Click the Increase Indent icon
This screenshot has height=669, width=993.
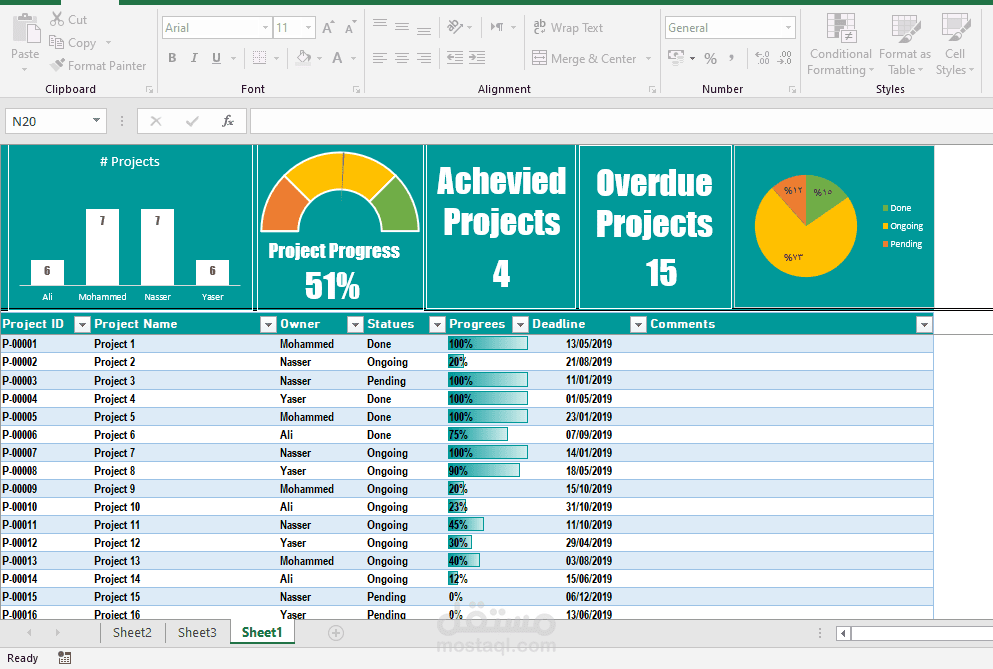[x=478, y=59]
